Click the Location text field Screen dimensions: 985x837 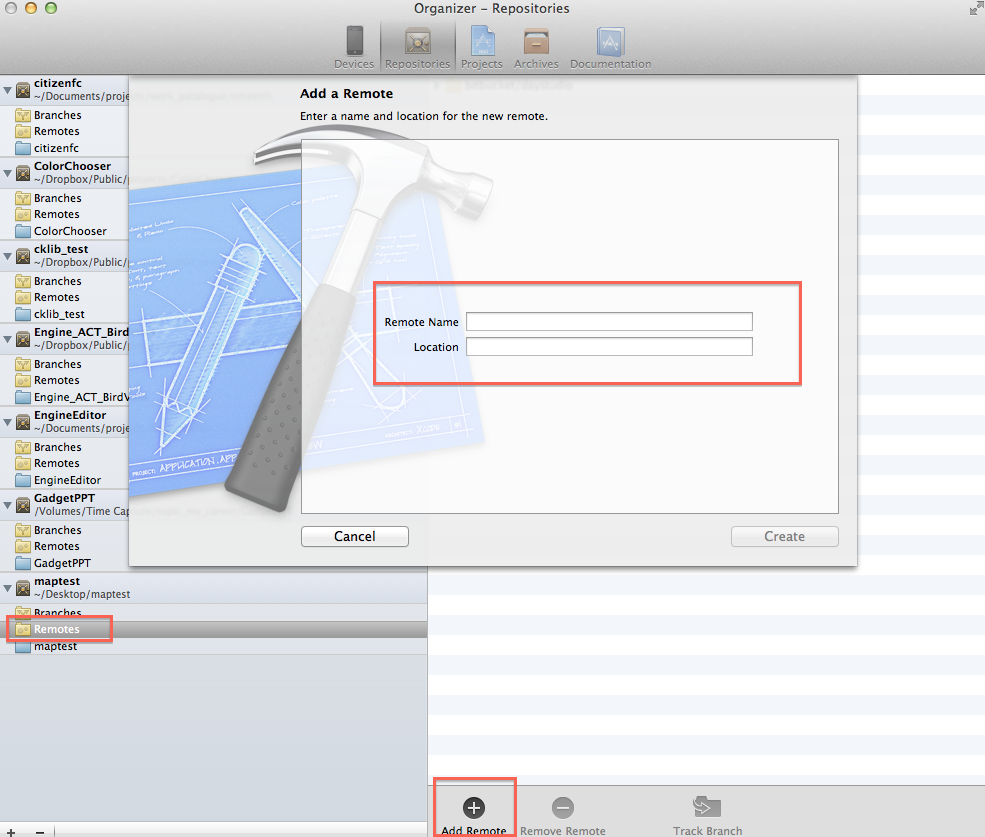608,347
